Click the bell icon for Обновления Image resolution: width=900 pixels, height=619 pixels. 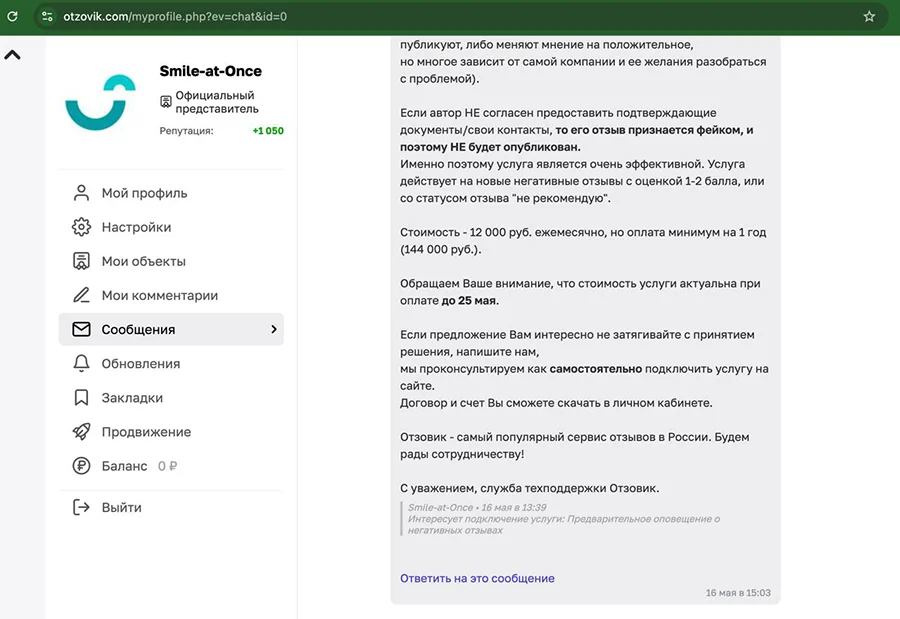click(x=82, y=363)
